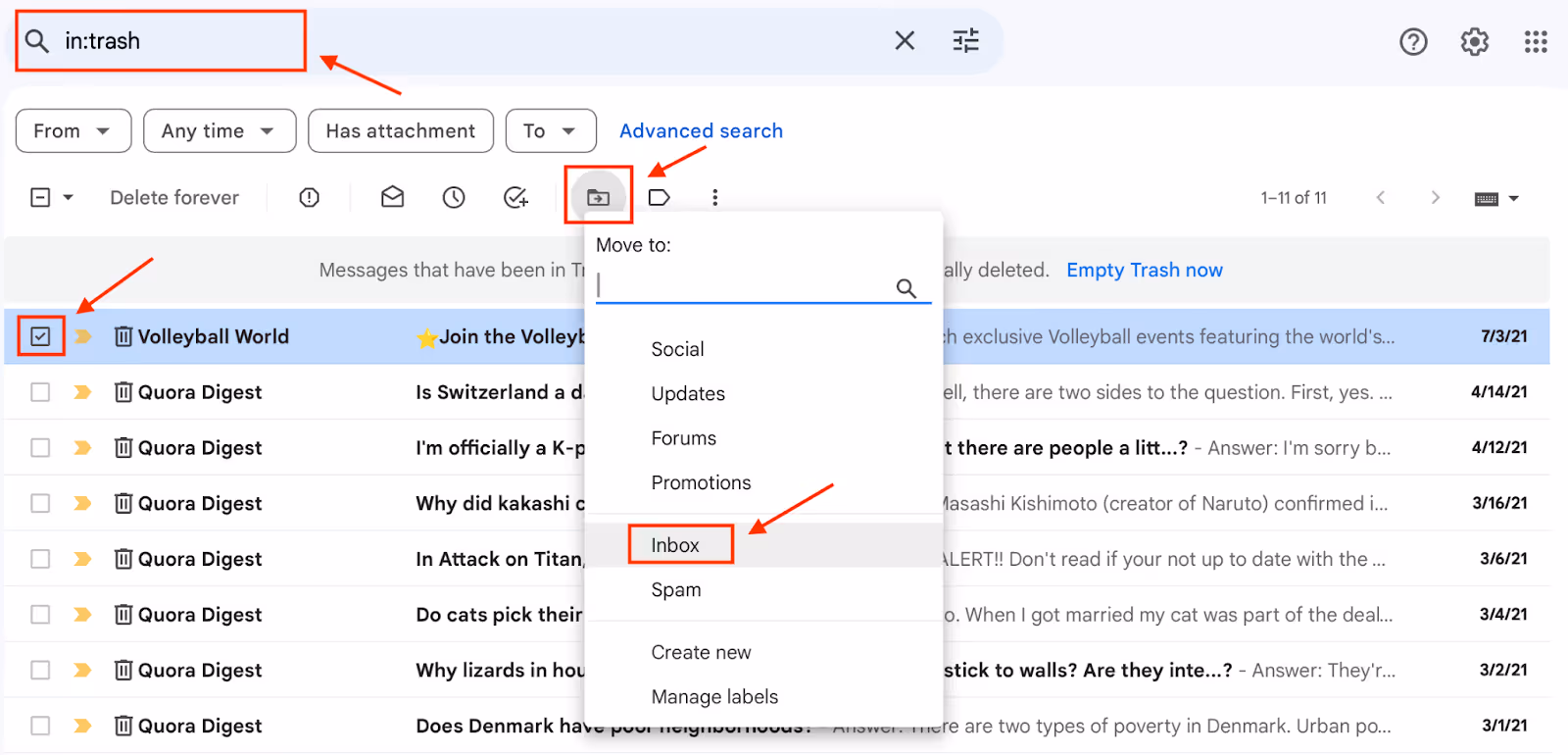Click the search magnifier icon
This screenshot has height=755, width=1568.
(x=37, y=41)
